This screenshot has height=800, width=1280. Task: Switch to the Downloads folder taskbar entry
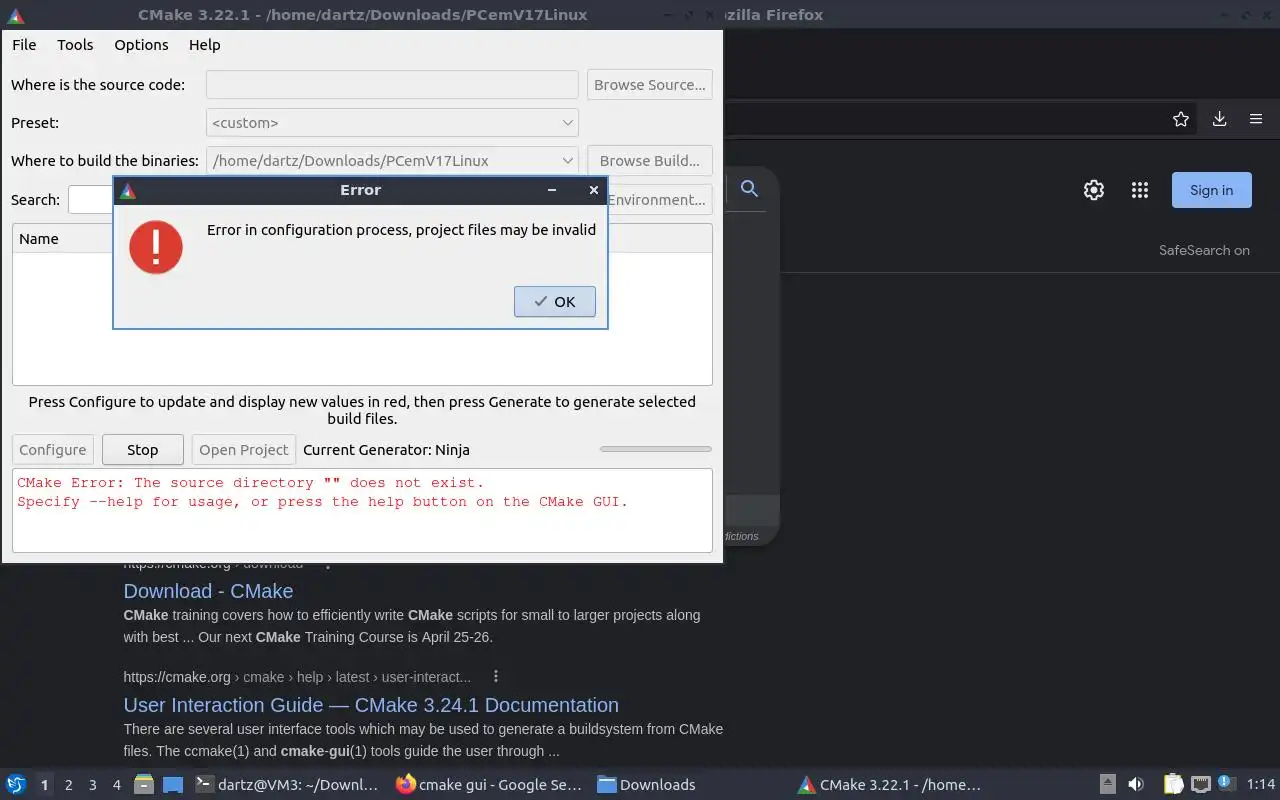click(646, 785)
